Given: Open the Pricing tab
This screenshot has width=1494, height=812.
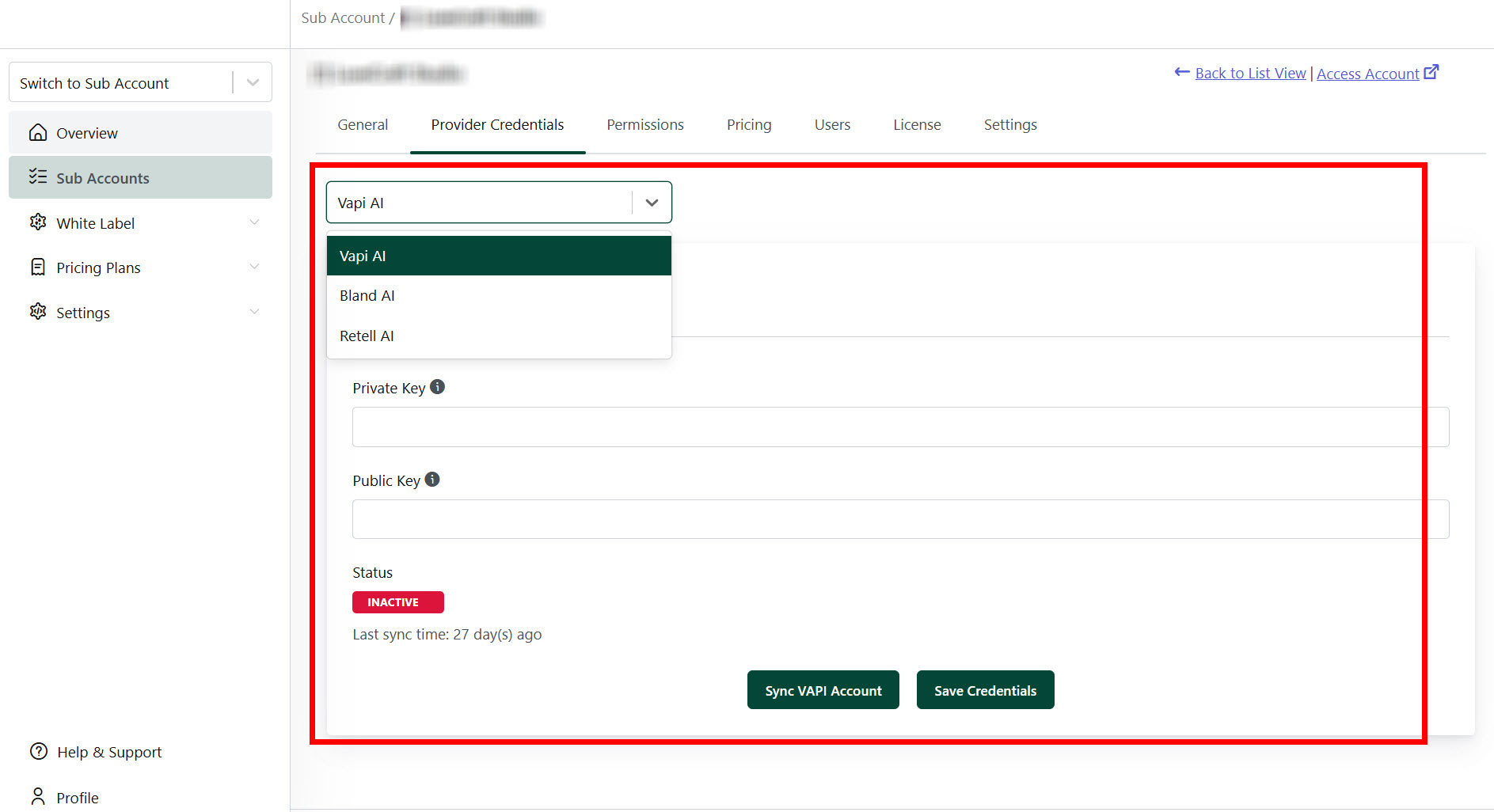Looking at the screenshot, I should coord(749,125).
